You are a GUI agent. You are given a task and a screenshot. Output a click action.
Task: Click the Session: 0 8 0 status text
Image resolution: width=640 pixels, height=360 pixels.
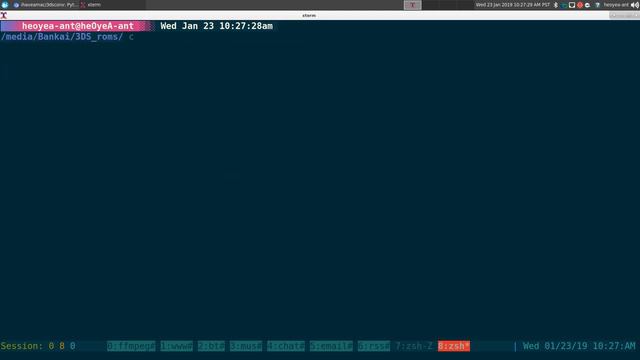point(38,346)
